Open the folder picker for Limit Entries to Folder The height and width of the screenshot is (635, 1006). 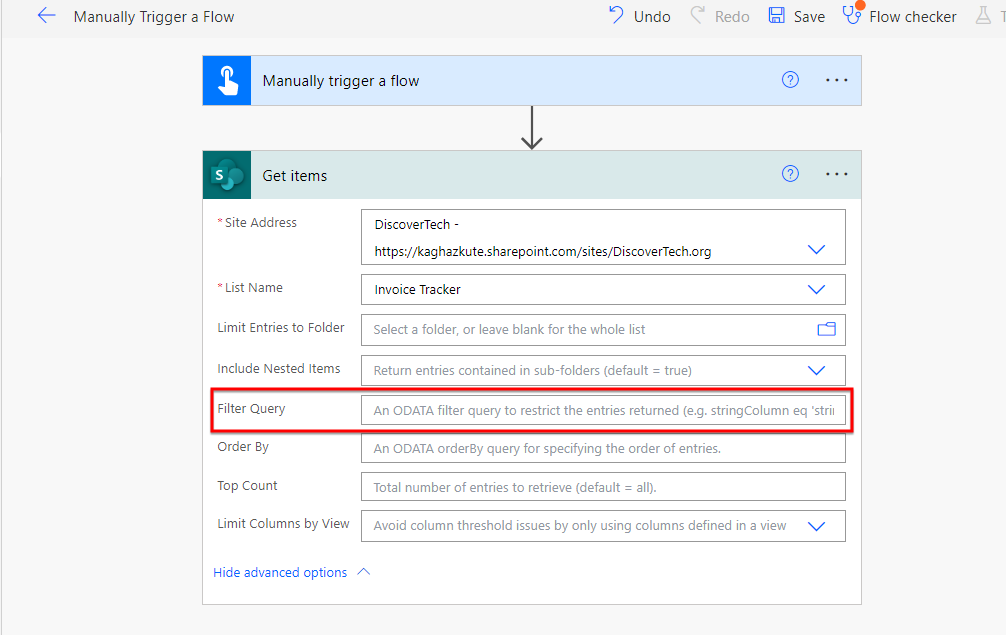[826, 329]
